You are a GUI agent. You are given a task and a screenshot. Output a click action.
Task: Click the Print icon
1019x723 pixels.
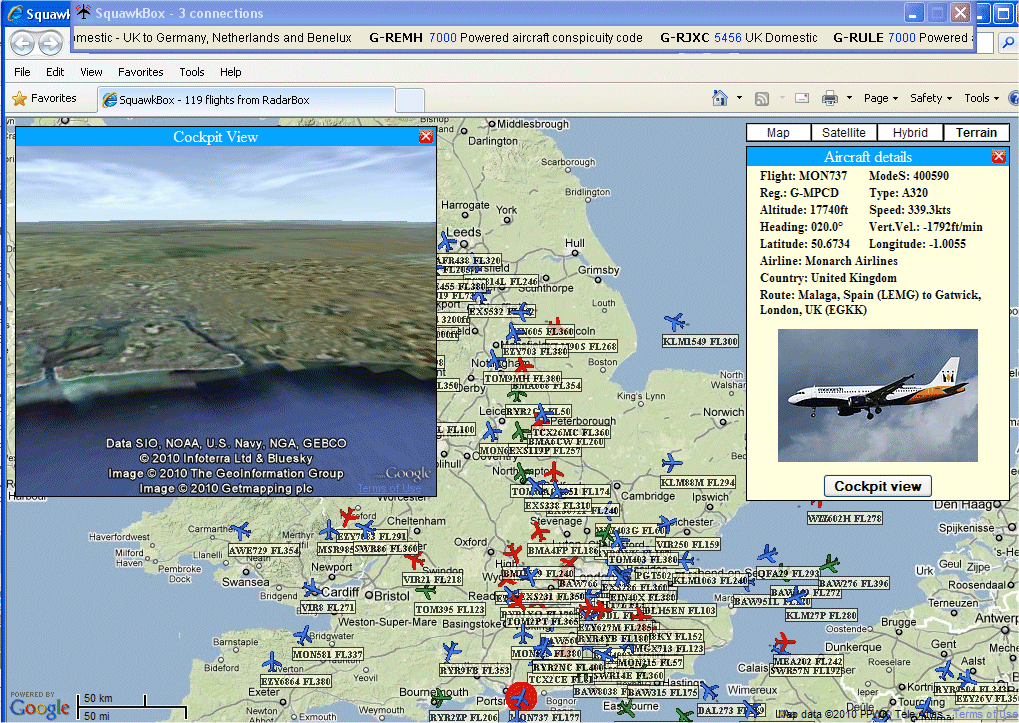[830, 98]
